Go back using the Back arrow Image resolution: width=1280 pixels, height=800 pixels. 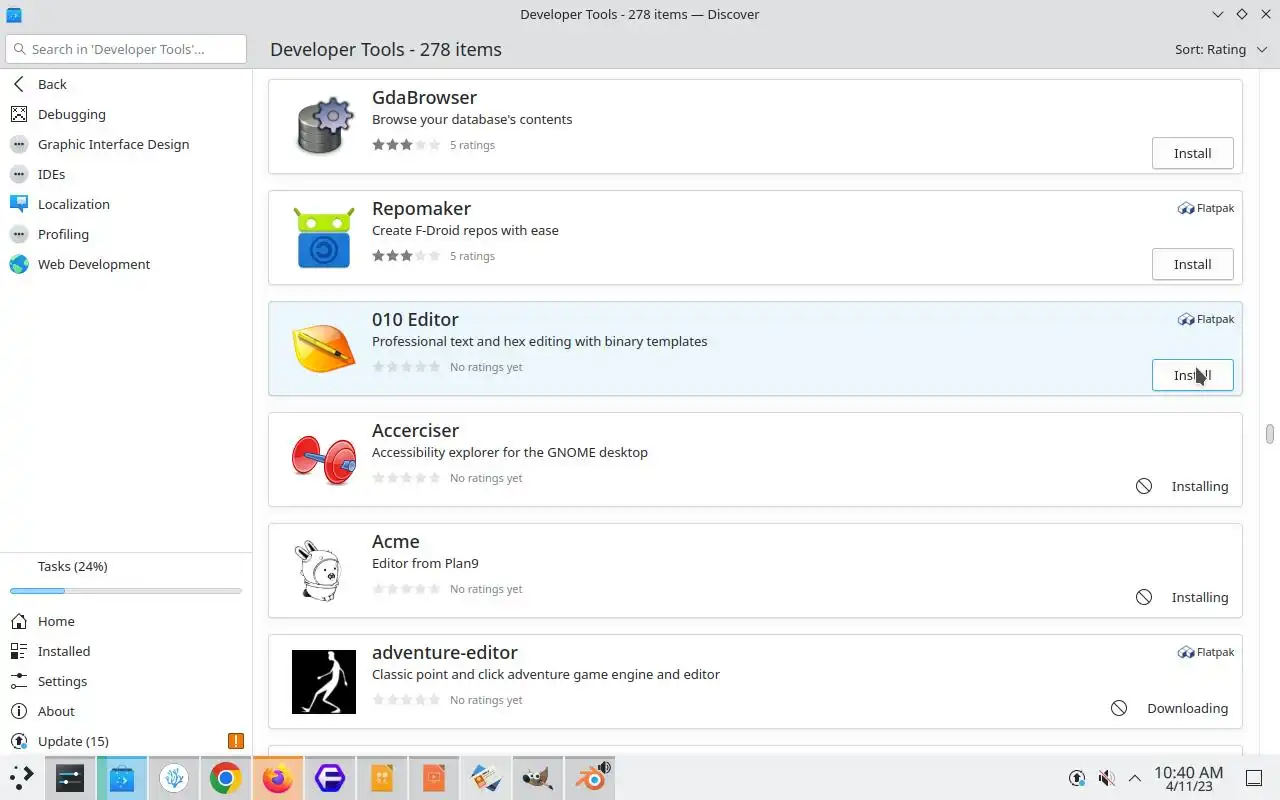[126, 84]
